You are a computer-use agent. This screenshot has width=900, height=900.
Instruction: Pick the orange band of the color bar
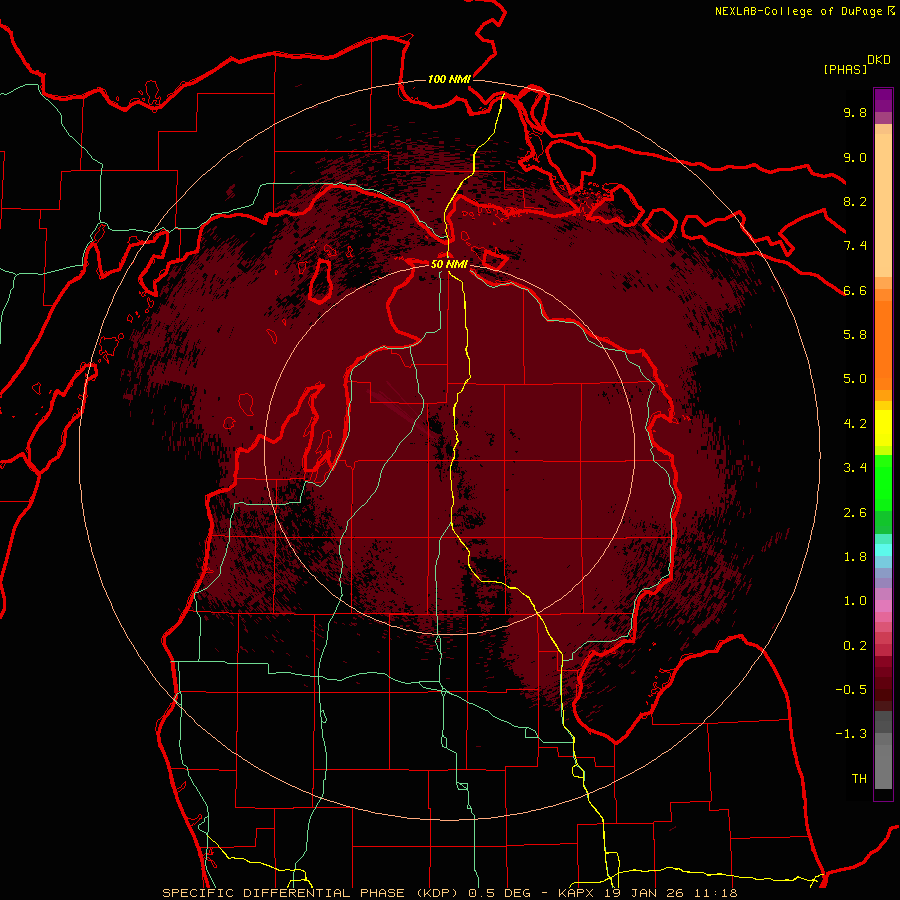coord(883,344)
